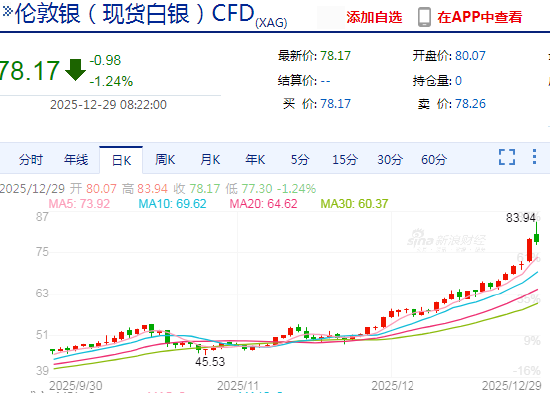Image resolution: width=550 pixels, height=393 pixels.
Task: Click the MA20: 64.62 legend
Action: [x=263, y=204]
